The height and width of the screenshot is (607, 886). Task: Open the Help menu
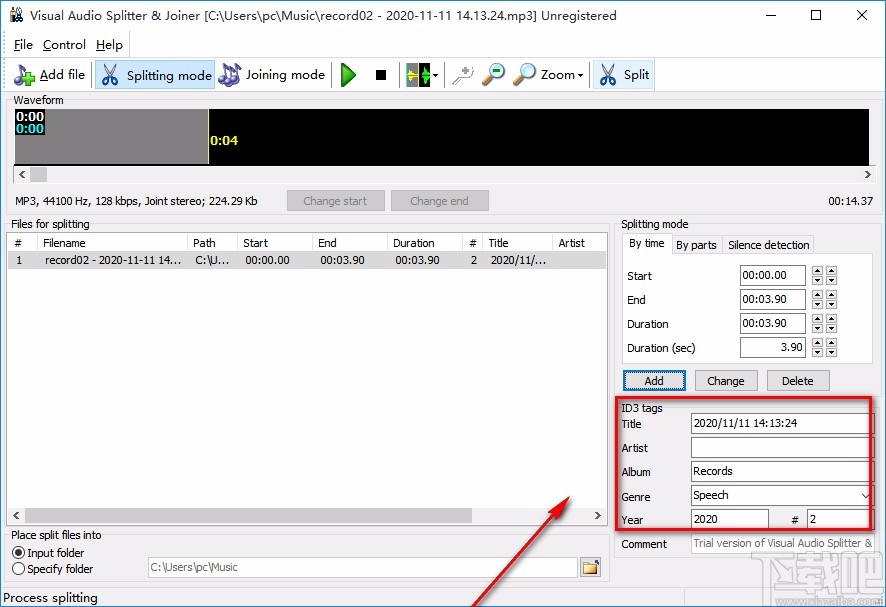click(109, 45)
